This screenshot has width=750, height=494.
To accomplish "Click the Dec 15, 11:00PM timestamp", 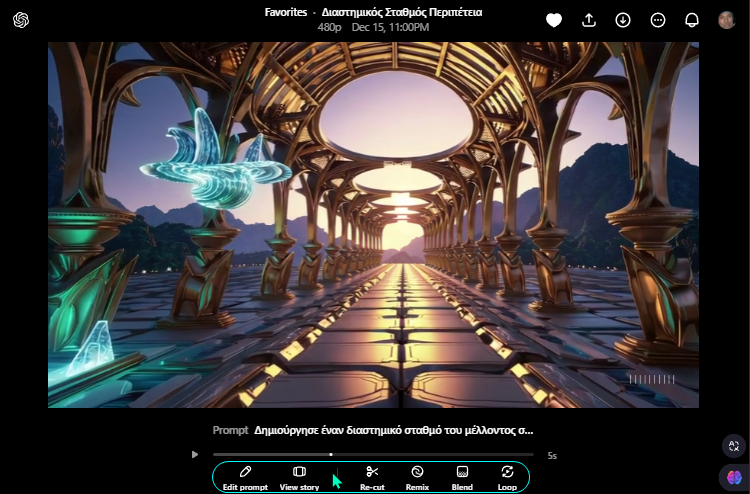I will [390, 27].
